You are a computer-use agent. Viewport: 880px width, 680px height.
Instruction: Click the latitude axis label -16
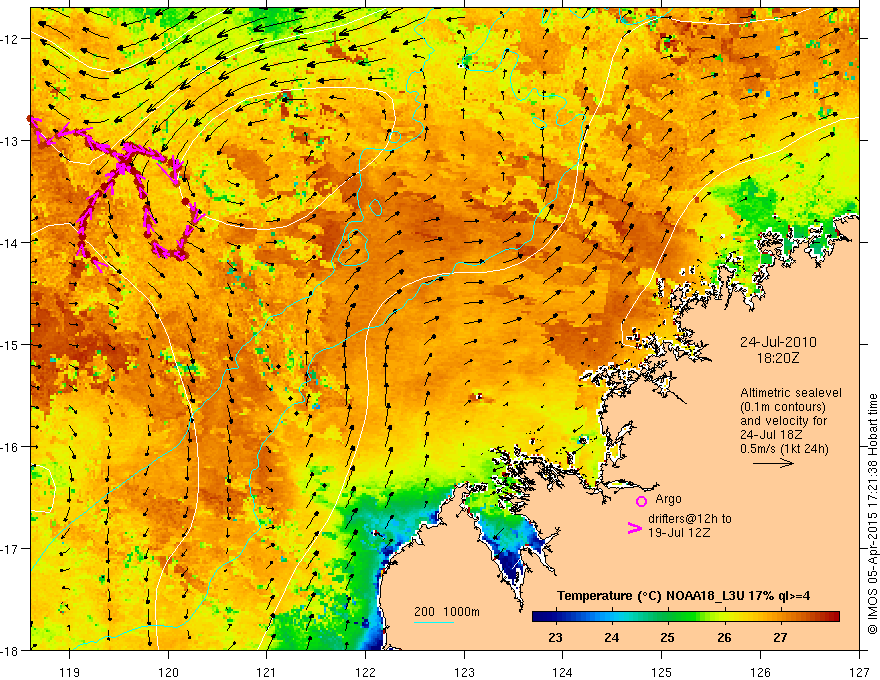[x=10, y=447]
